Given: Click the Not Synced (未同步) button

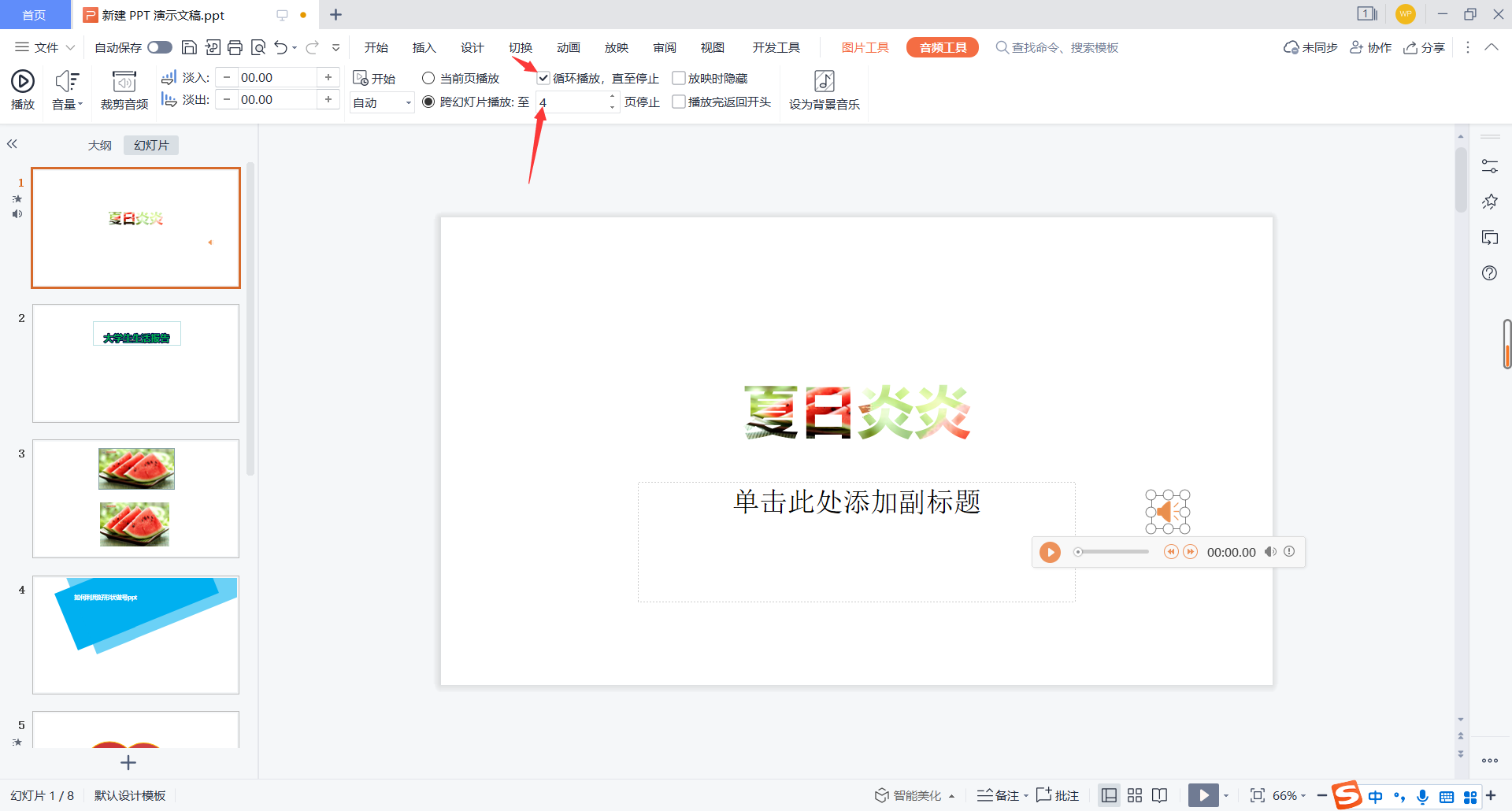Looking at the screenshot, I should 1310,47.
